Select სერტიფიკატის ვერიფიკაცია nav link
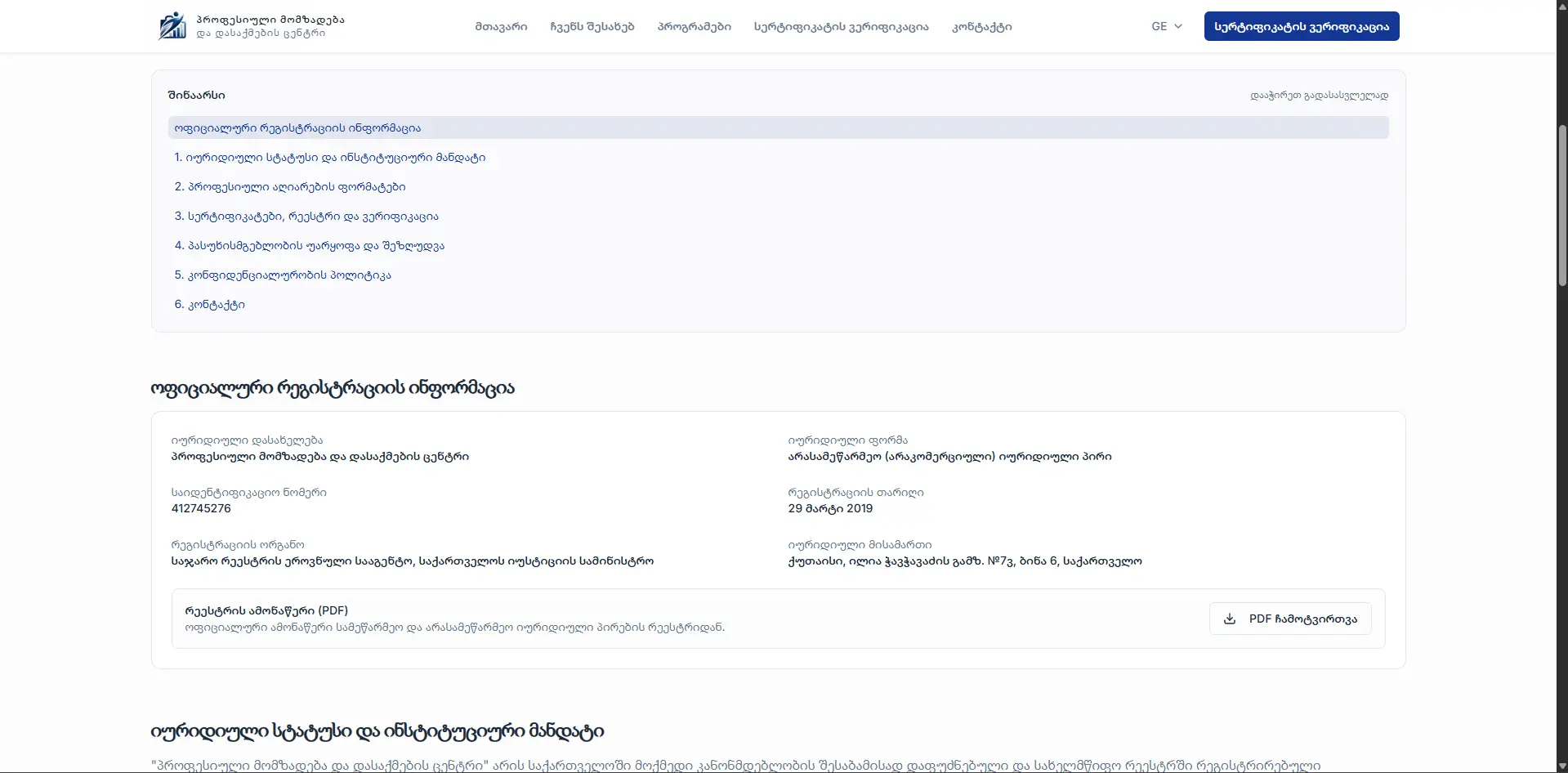The width and height of the screenshot is (1568, 773). pos(842,26)
